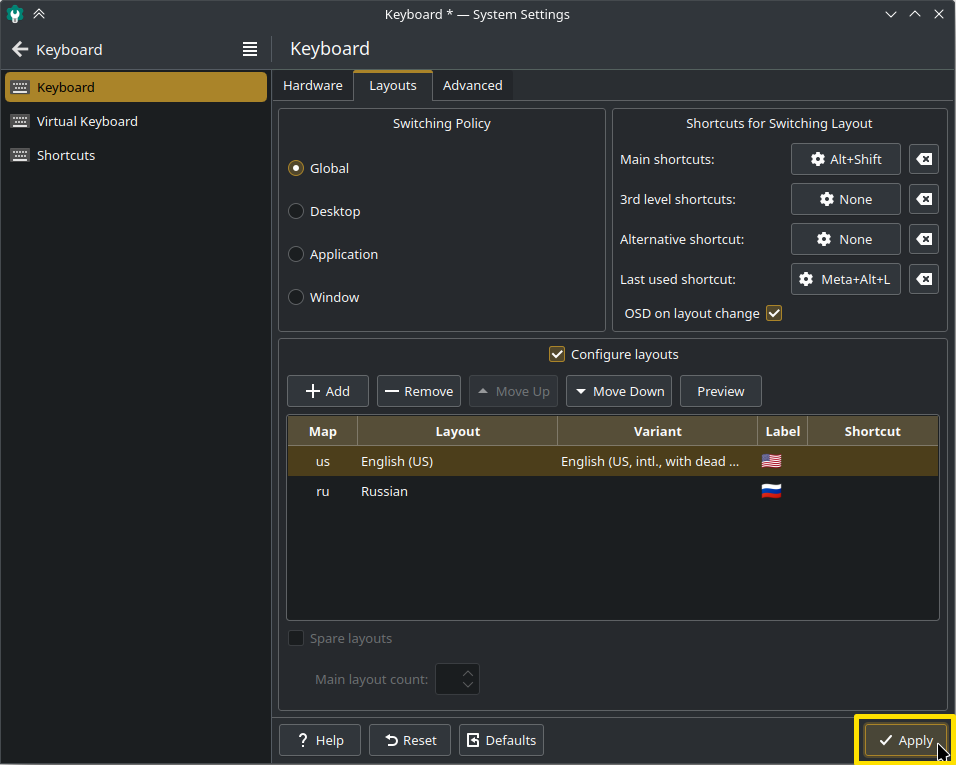
Task: Switch to the Hardware tab
Action: click(x=313, y=86)
